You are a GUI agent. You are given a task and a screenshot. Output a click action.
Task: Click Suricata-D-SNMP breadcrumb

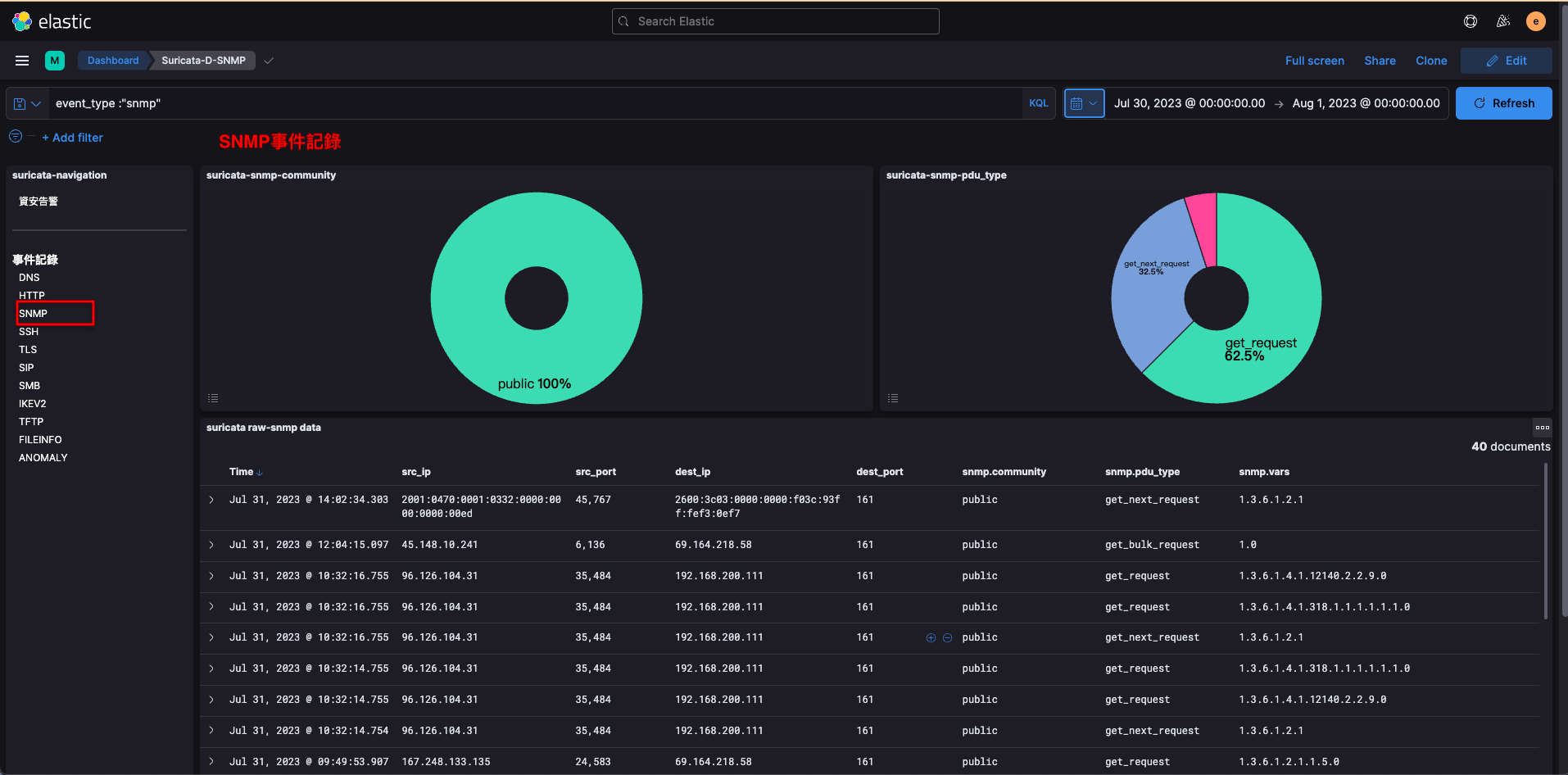pos(203,61)
